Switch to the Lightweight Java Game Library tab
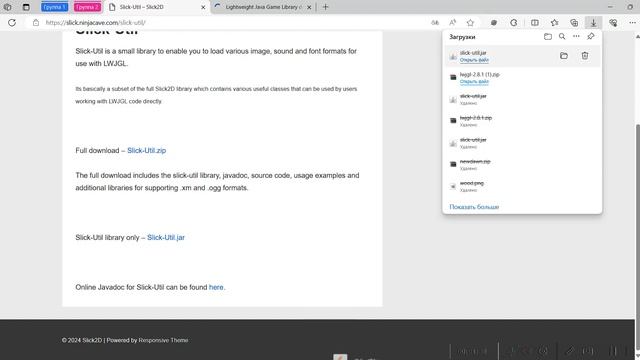The width and height of the screenshot is (640, 360). click(x=263, y=7)
